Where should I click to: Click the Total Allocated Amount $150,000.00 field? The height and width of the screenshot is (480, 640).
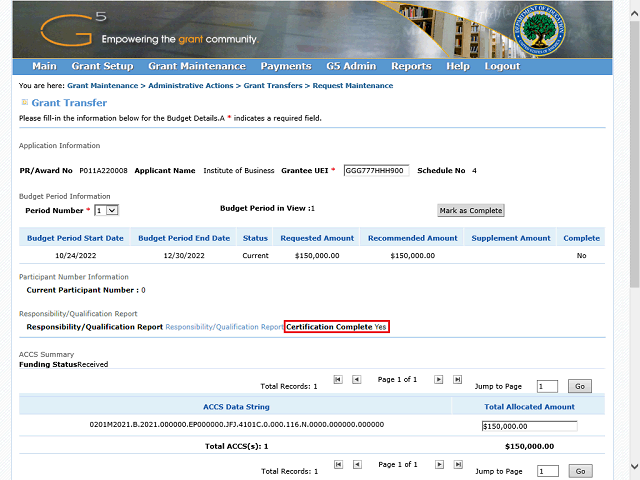pyautogui.click(x=529, y=427)
